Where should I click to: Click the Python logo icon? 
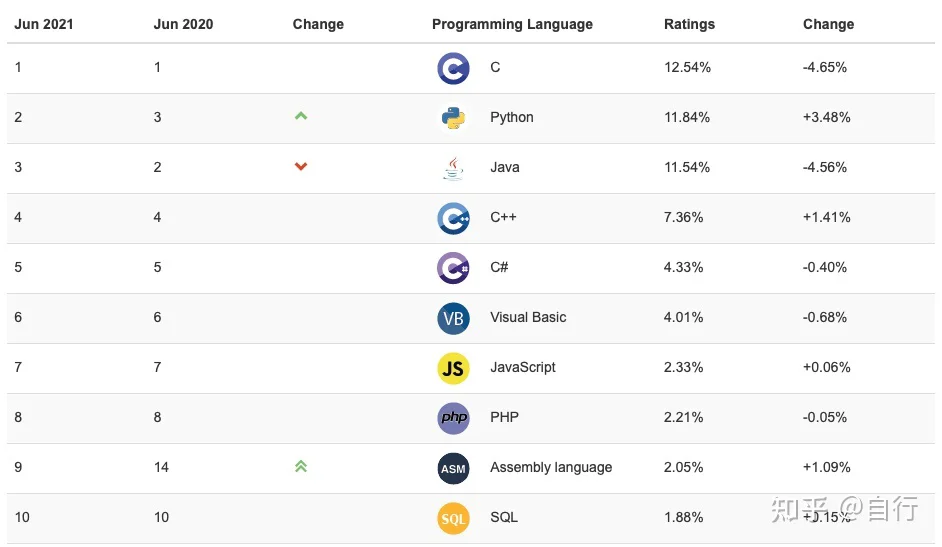[453, 118]
